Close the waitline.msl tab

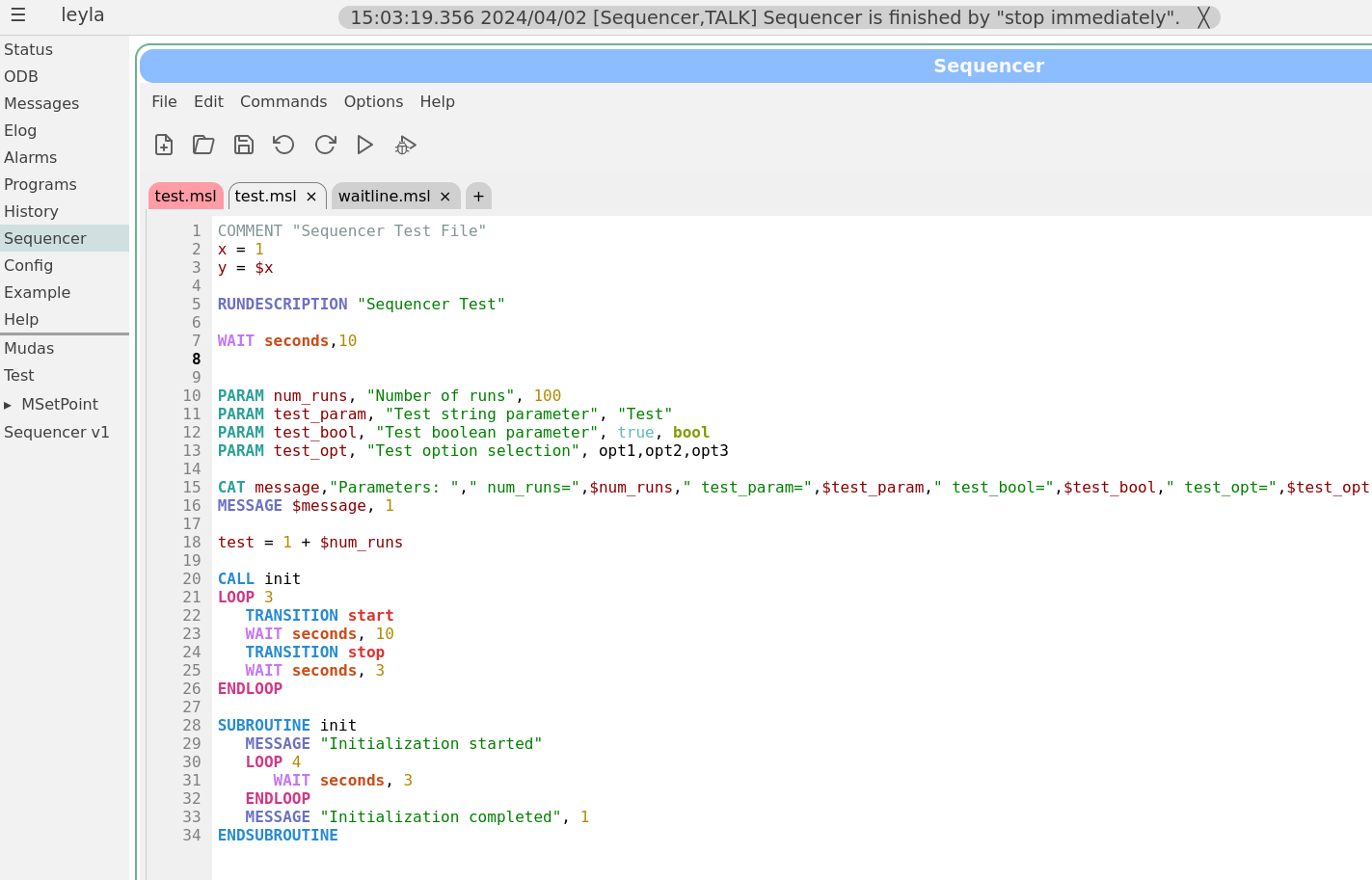(x=445, y=197)
